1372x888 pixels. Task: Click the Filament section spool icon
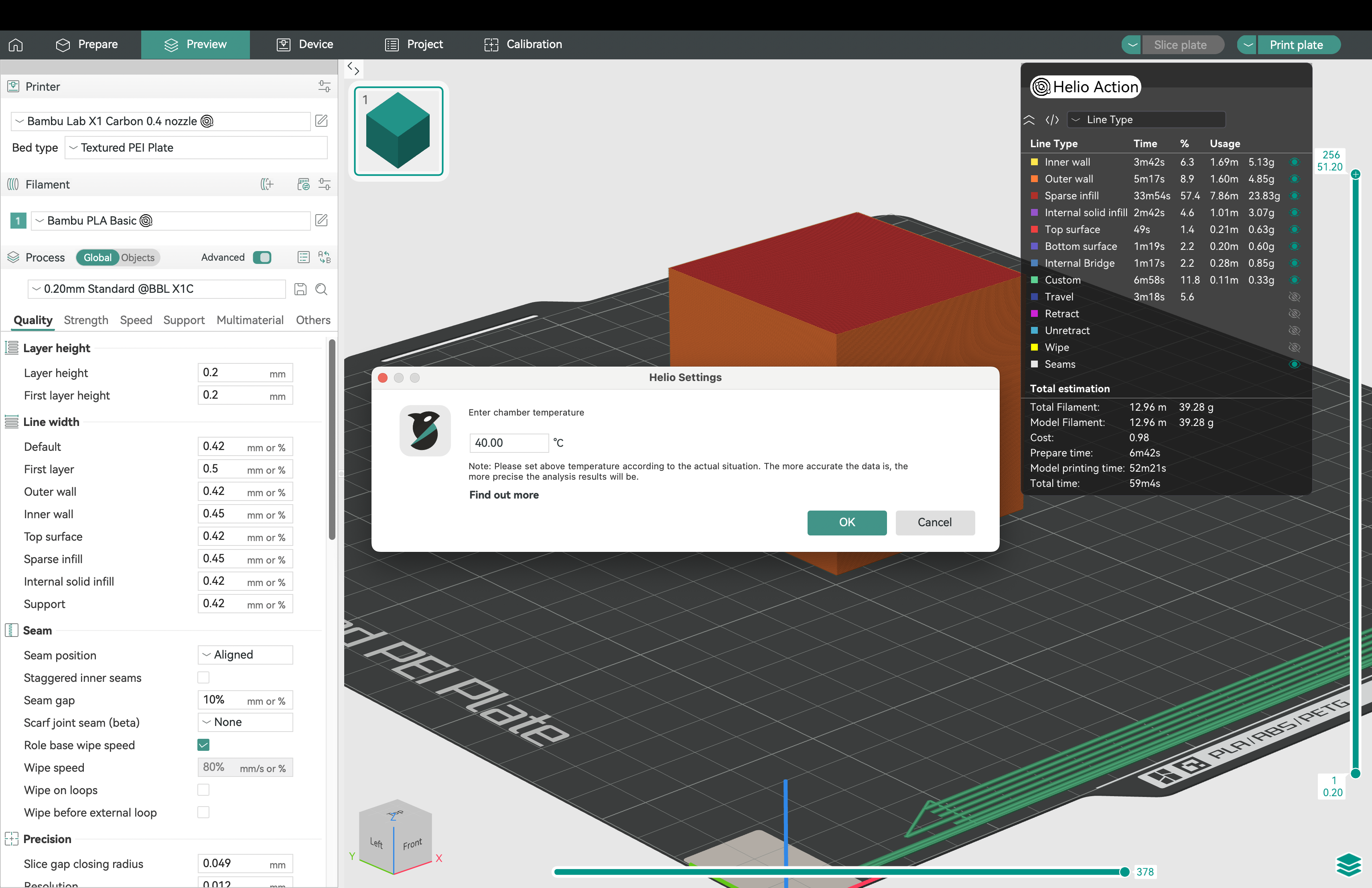tap(13, 184)
